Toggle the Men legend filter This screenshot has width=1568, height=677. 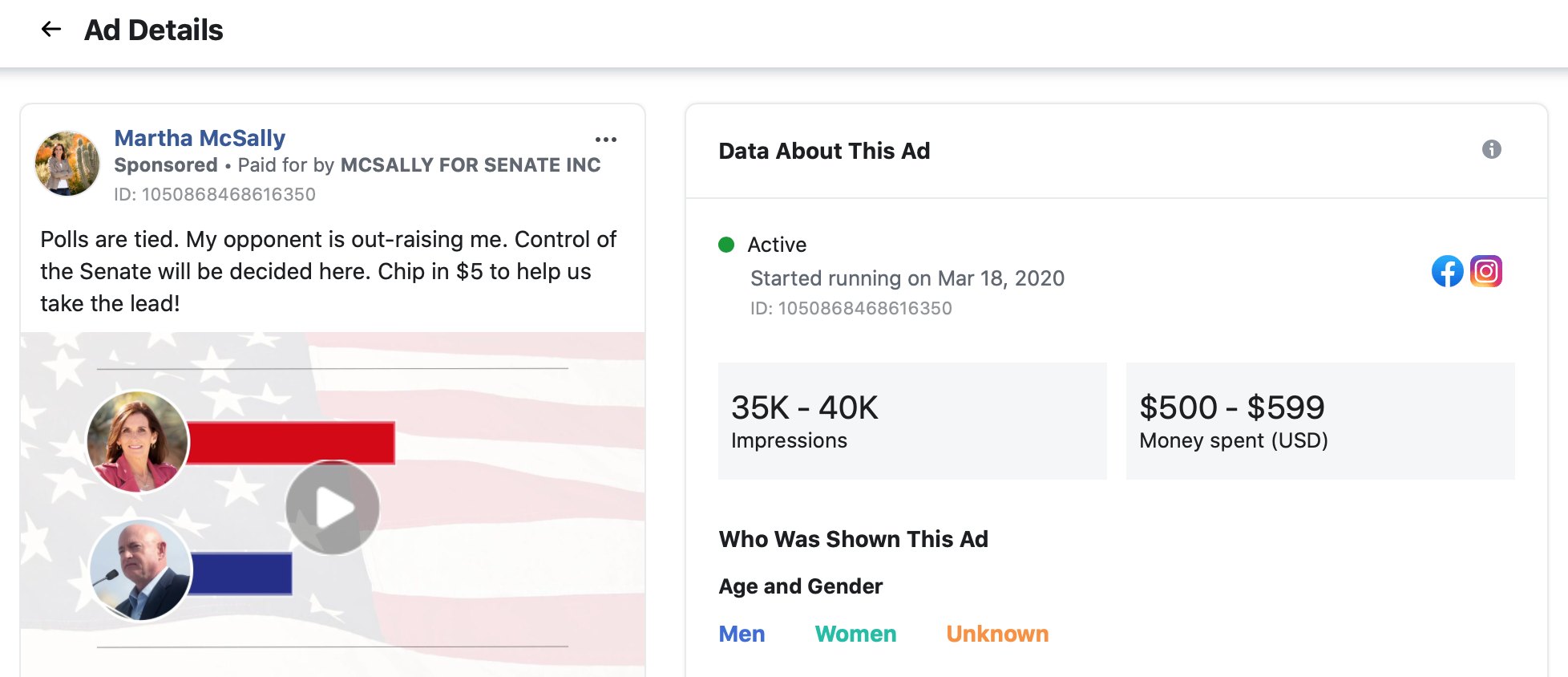(742, 634)
